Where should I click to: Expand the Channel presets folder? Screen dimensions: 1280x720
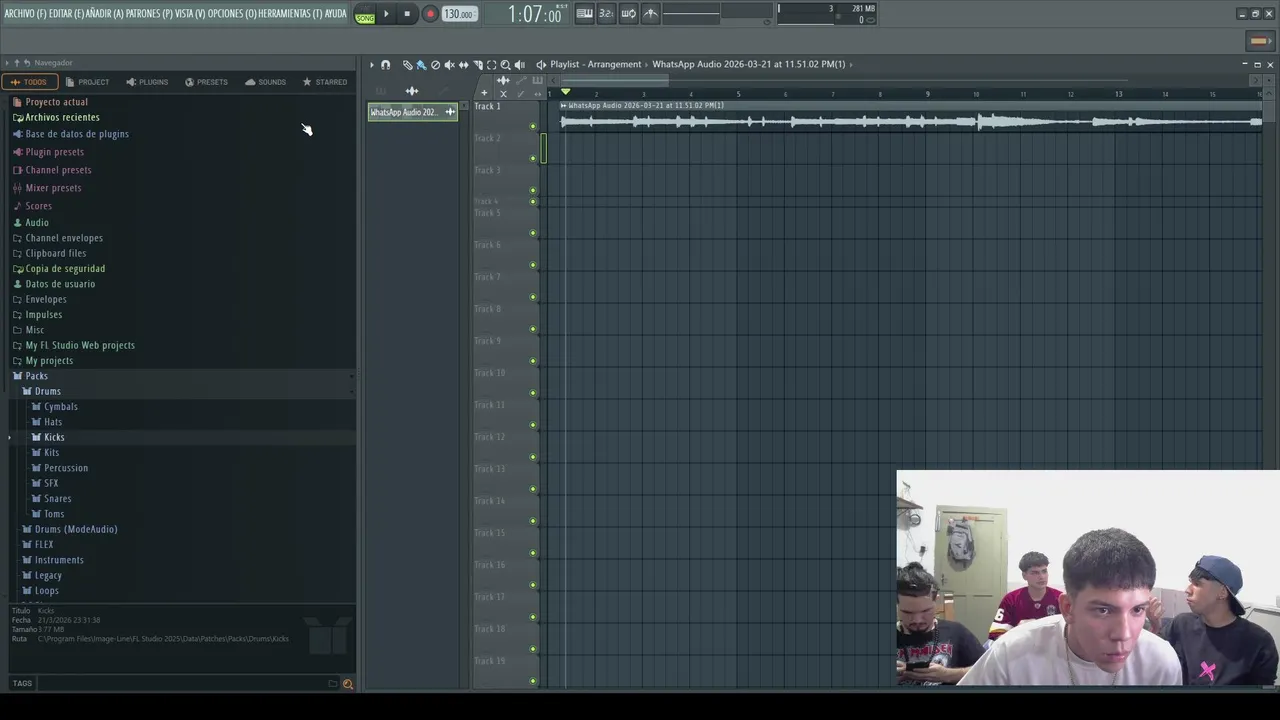tap(58, 170)
